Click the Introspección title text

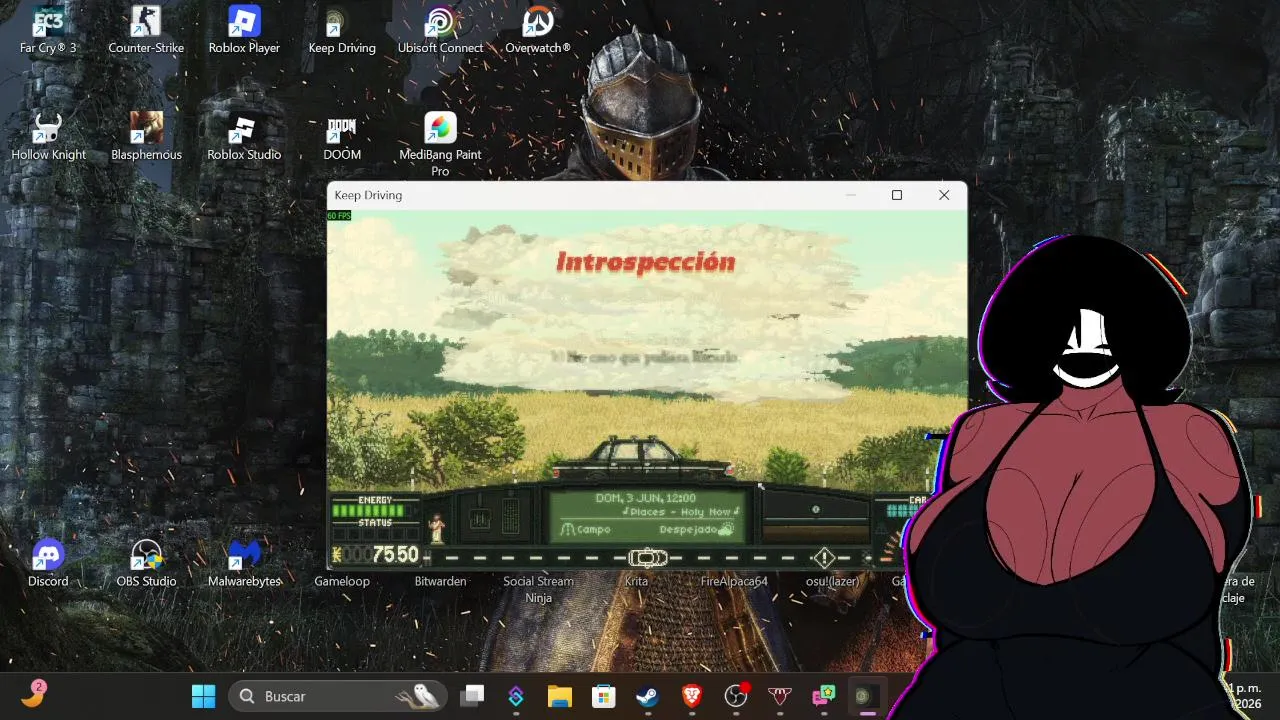pos(646,262)
